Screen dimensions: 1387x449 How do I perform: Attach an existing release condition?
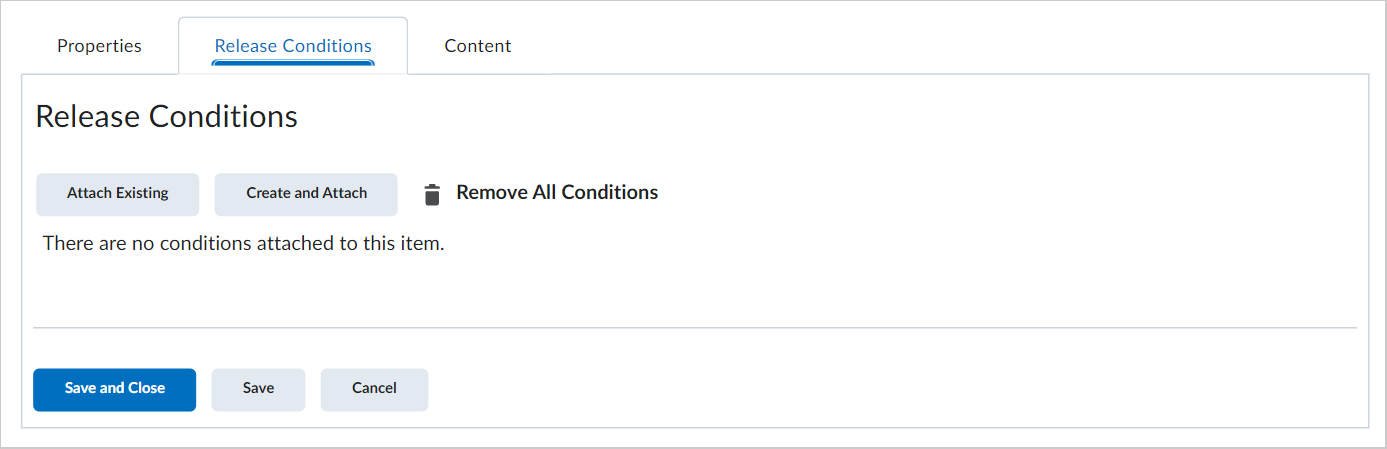click(118, 194)
